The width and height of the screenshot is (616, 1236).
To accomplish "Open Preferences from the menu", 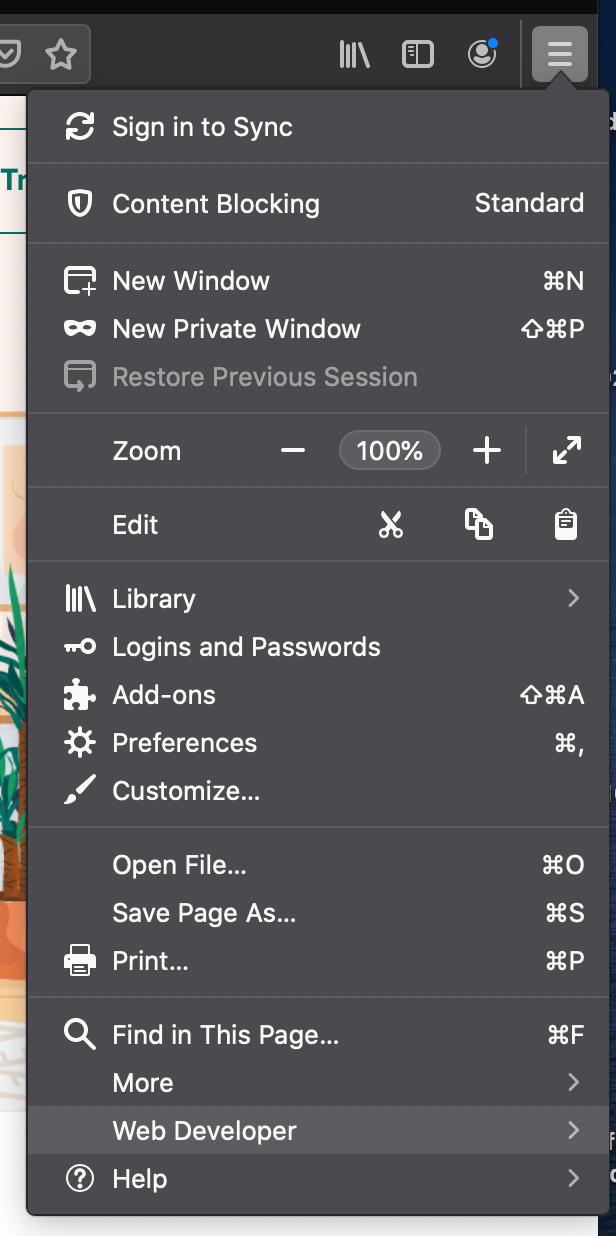I will coord(185,743).
